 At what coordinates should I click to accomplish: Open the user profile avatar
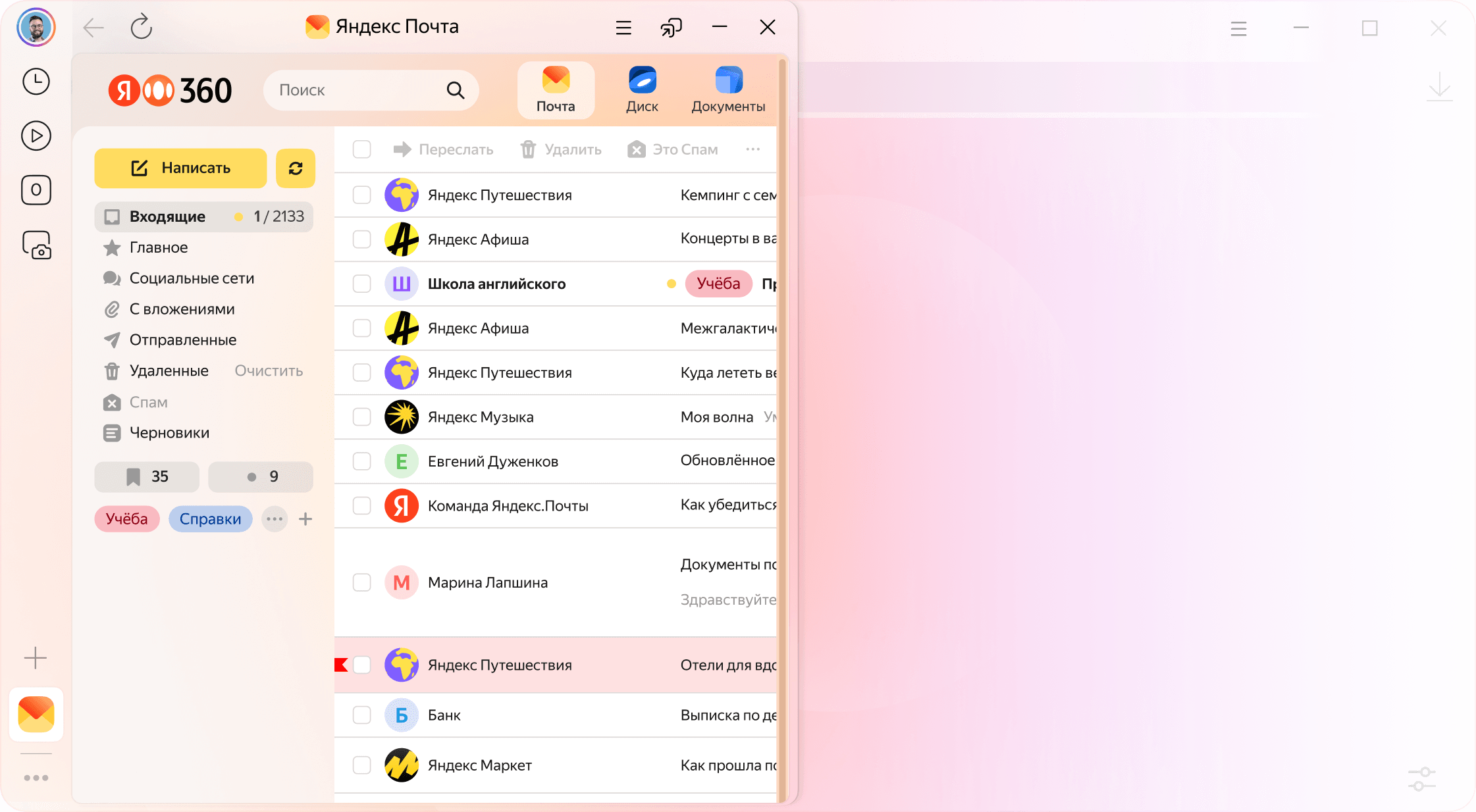click(36, 28)
